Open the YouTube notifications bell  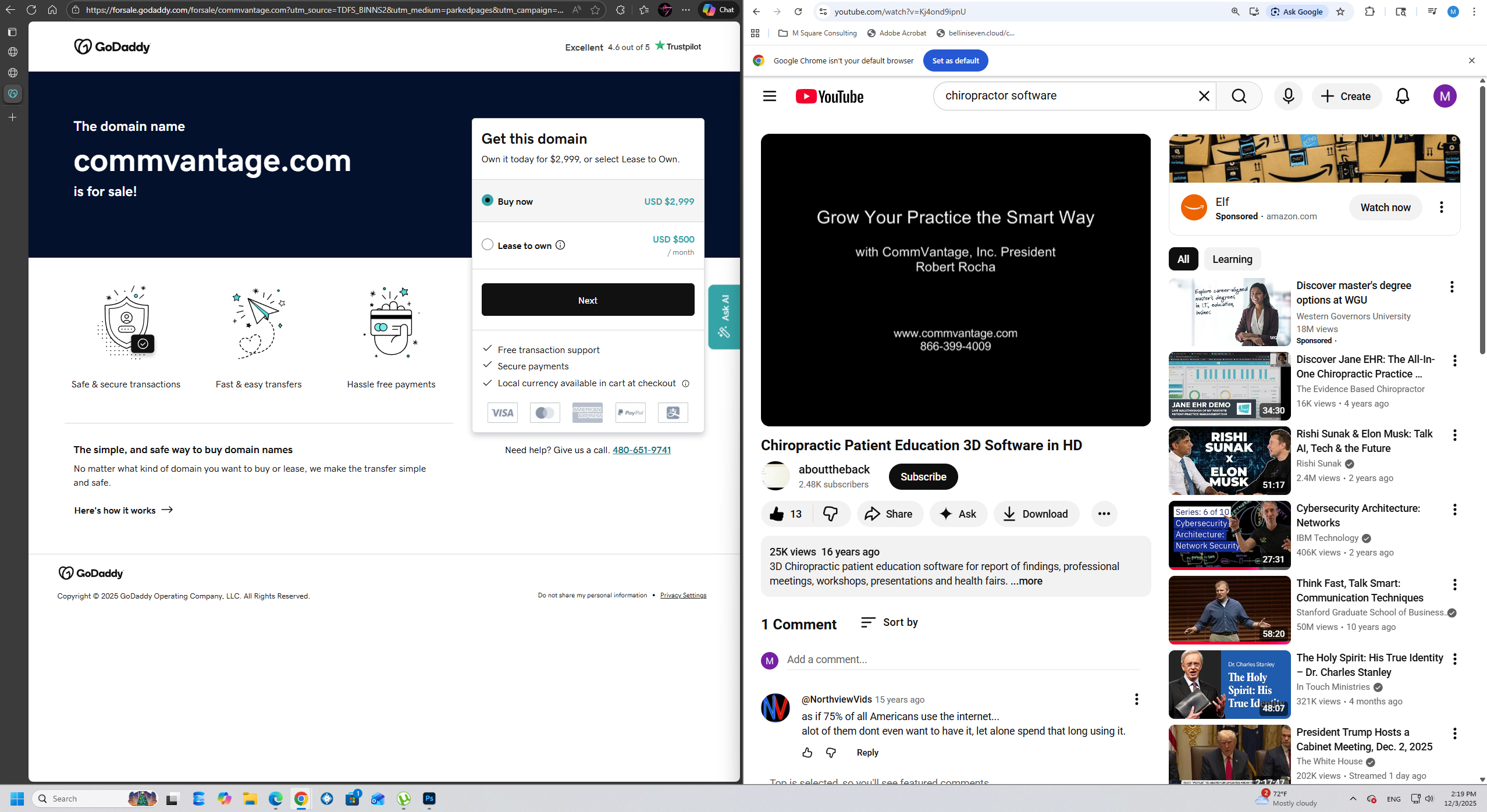point(1402,96)
